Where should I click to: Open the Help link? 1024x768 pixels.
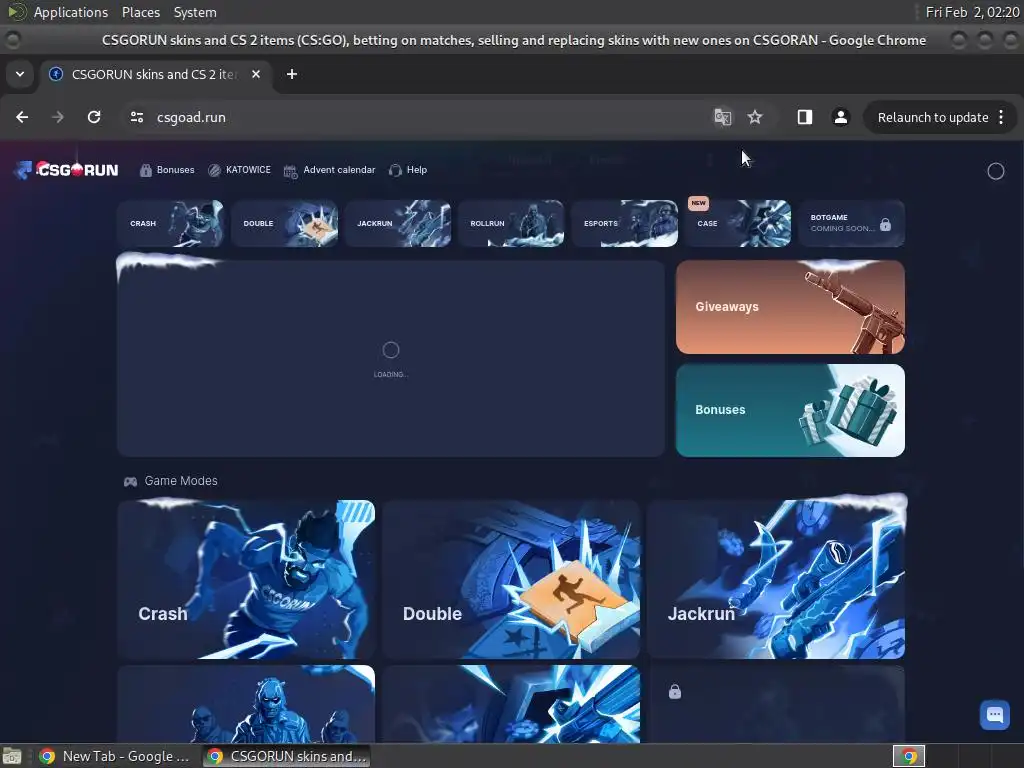(408, 170)
